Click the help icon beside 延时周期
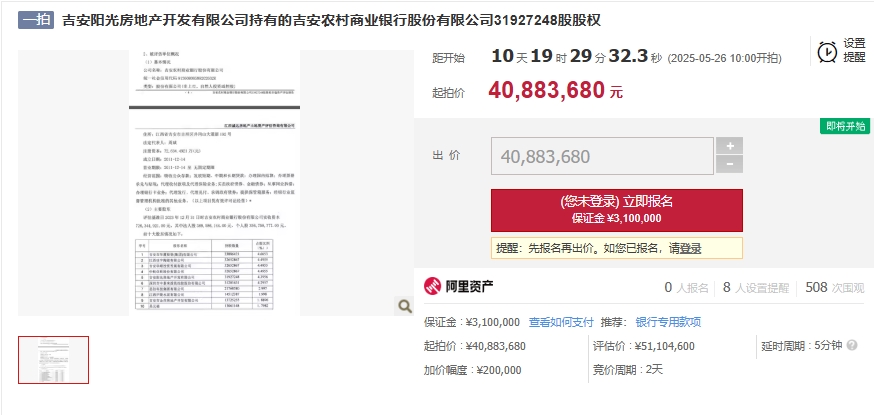 click(x=852, y=346)
